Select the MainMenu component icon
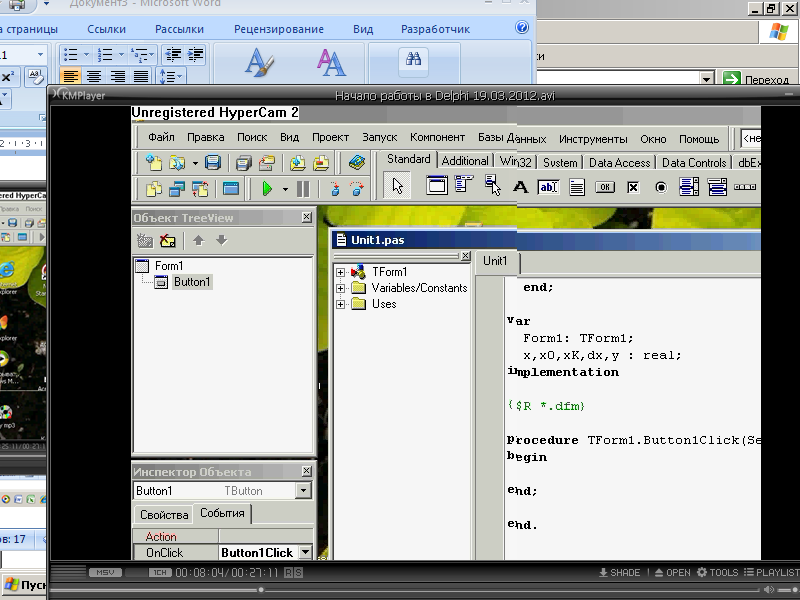This screenshot has height=600, width=800. point(464,184)
